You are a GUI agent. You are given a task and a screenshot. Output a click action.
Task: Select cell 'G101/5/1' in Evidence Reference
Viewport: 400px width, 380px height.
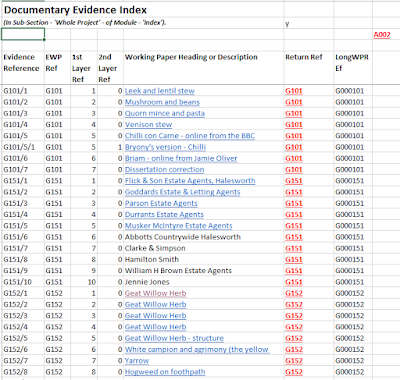(23, 147)
